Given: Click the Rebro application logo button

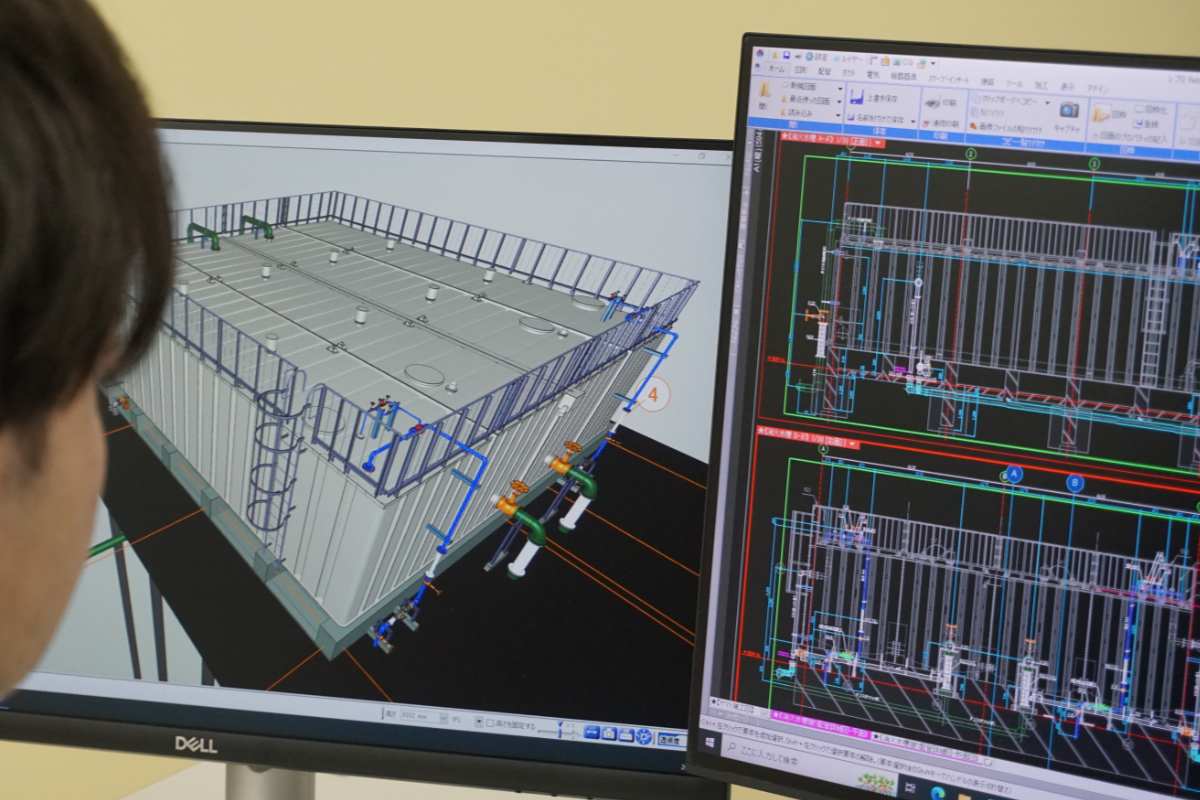Looking at the screenshot, I should pos(760,53).
